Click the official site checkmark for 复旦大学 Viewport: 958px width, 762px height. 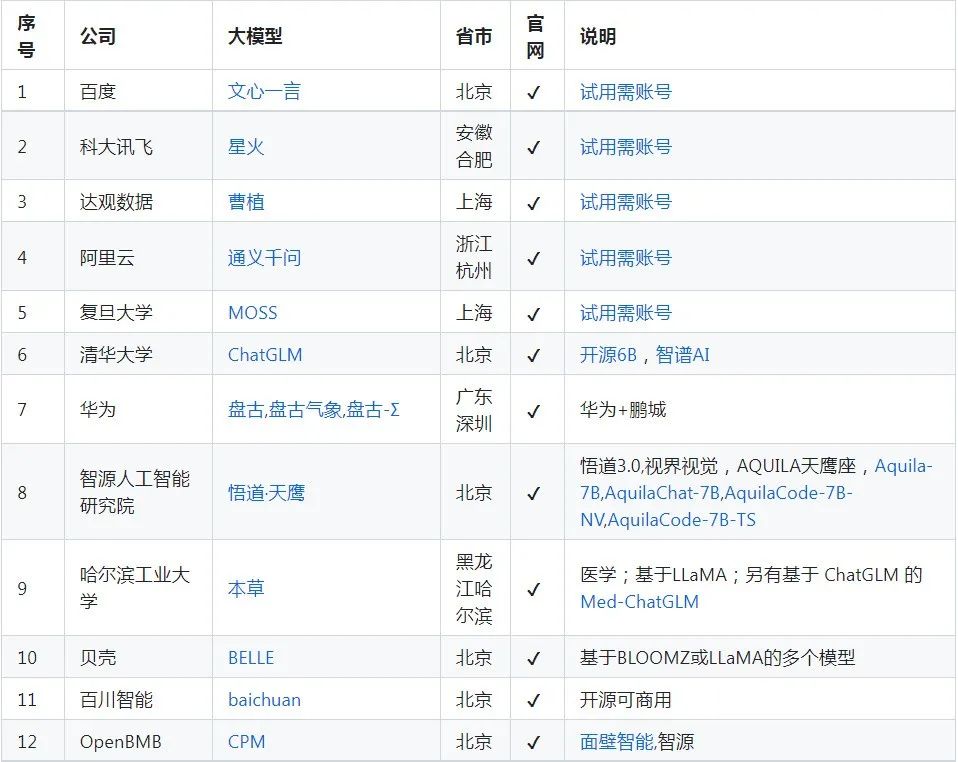point(533,313)
